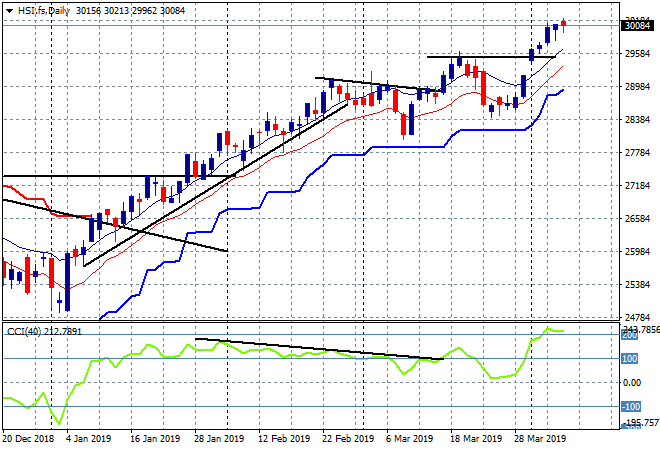This screenshot has height=450, width=660.
Task: Click the 20 Dec 2018 date label
Action: [27, 438]
